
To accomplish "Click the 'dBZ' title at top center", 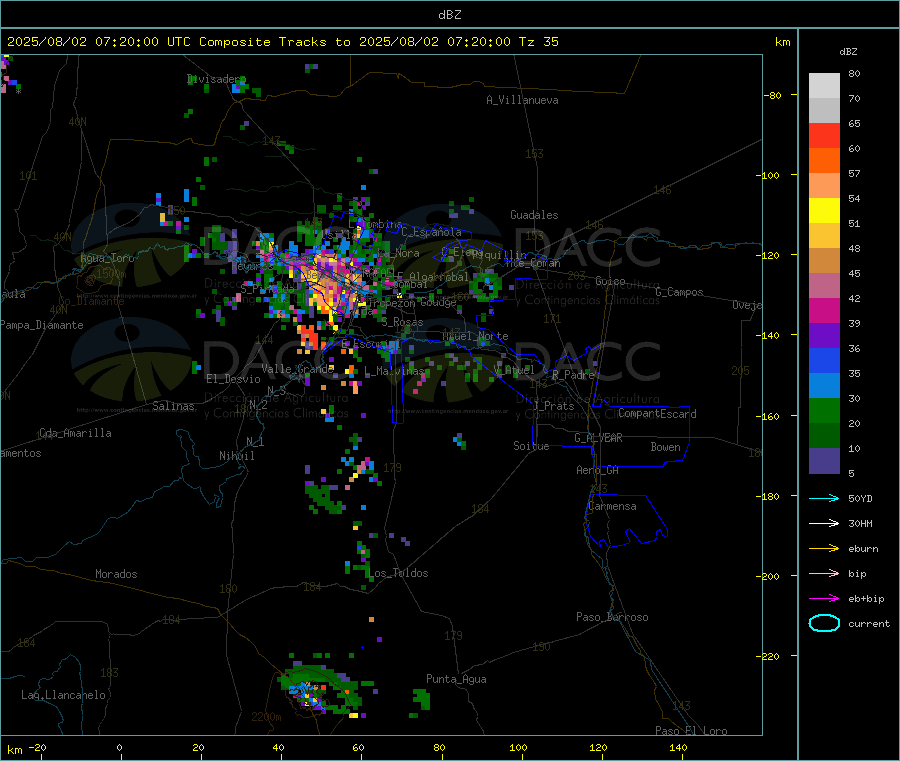I will [449, 15].
